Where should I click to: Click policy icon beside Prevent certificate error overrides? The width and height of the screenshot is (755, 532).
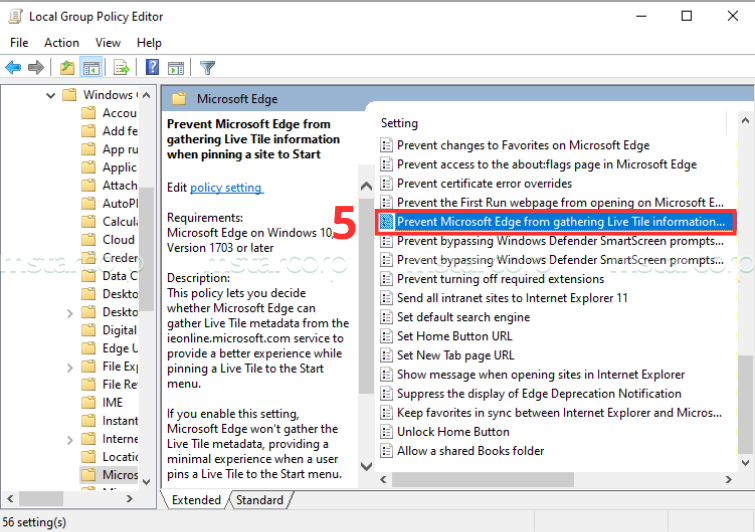[x=386, y=183]
